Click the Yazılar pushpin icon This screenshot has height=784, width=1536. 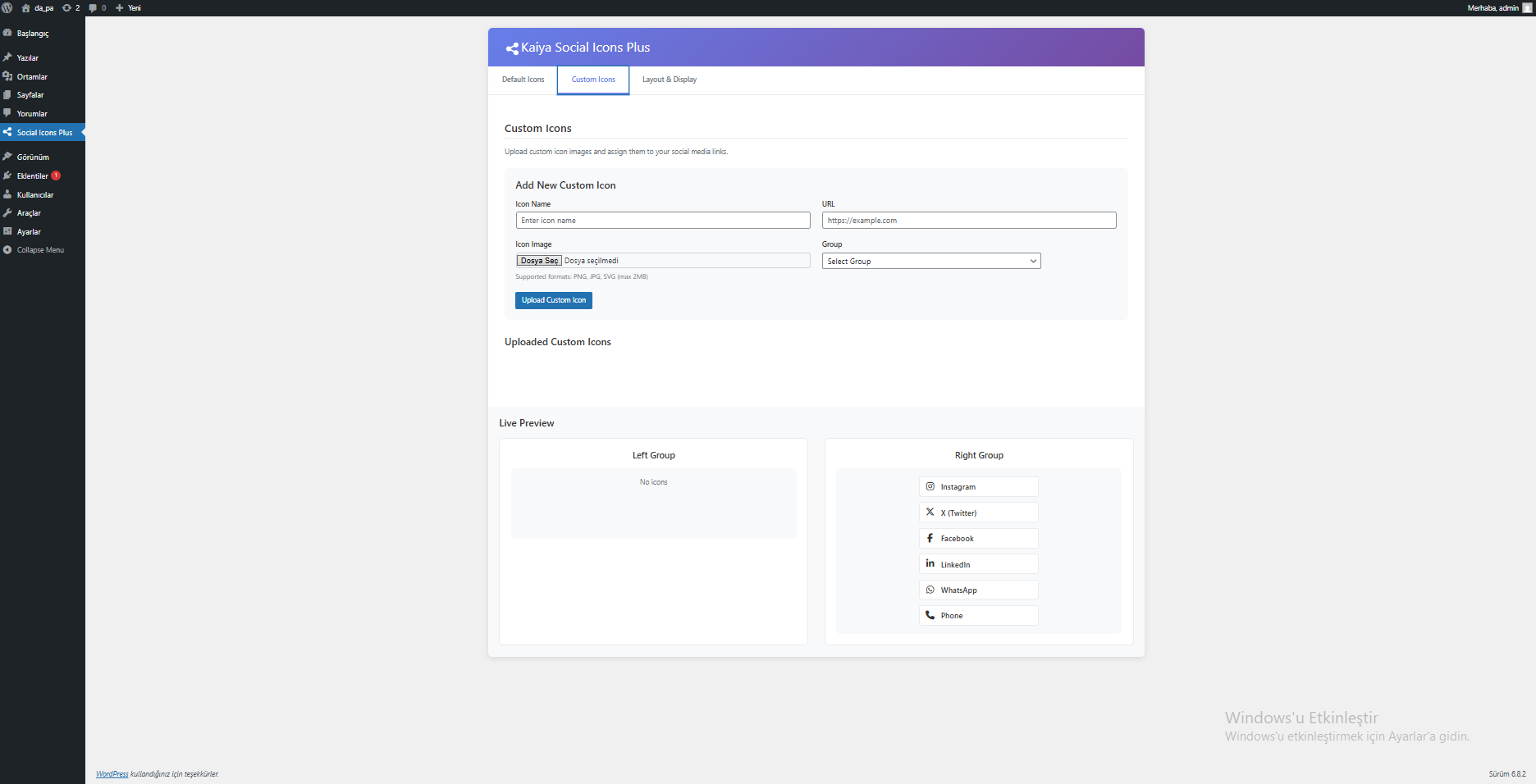pos(7,57)
